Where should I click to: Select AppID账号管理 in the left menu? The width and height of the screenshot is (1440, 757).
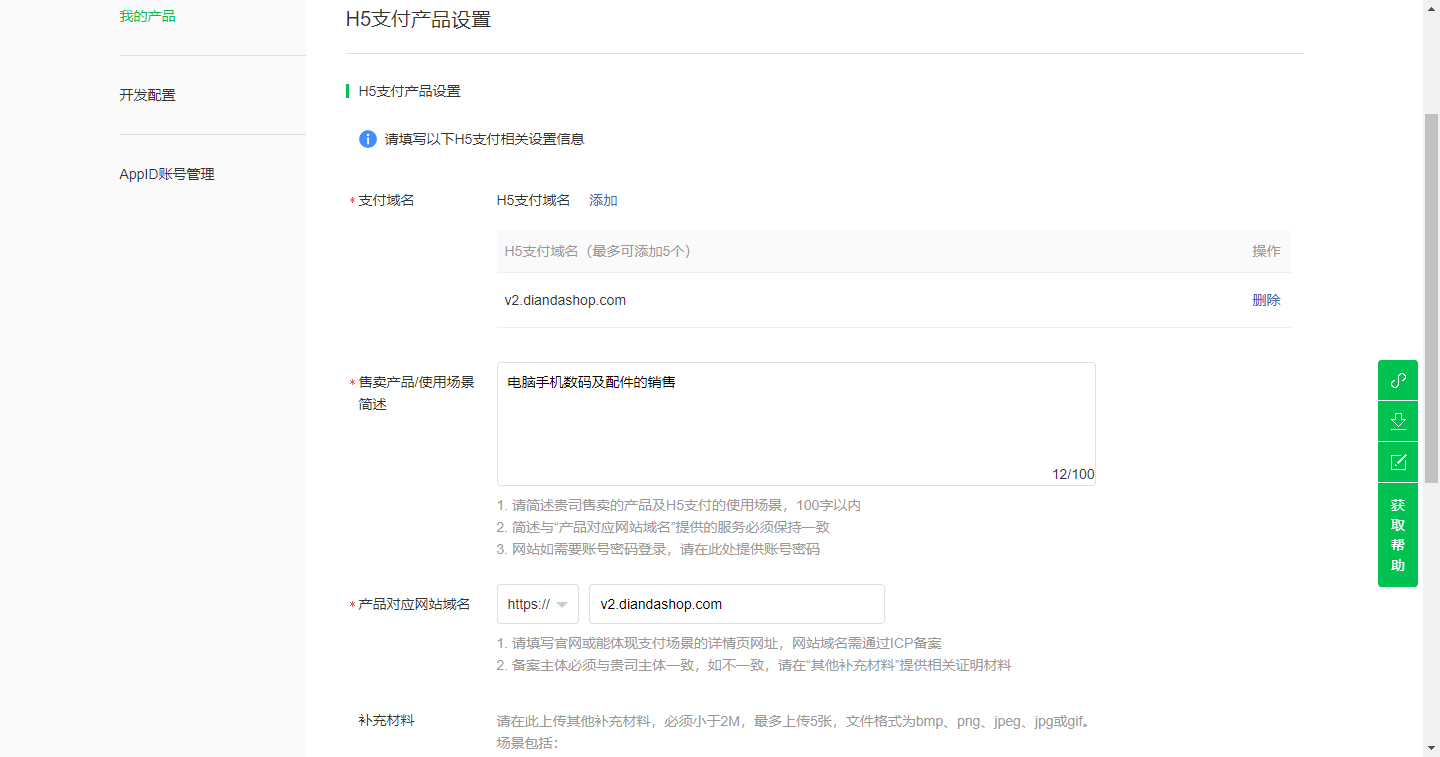pos(167,174)
